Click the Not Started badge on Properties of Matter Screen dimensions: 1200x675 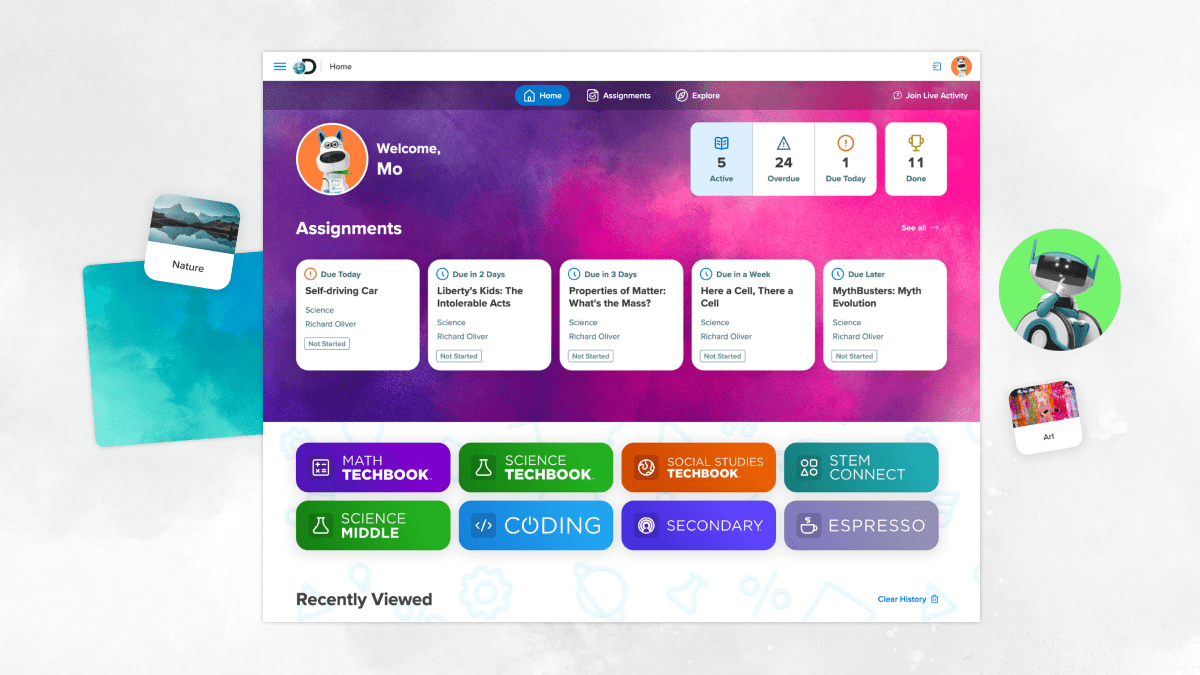coord(591,356)
